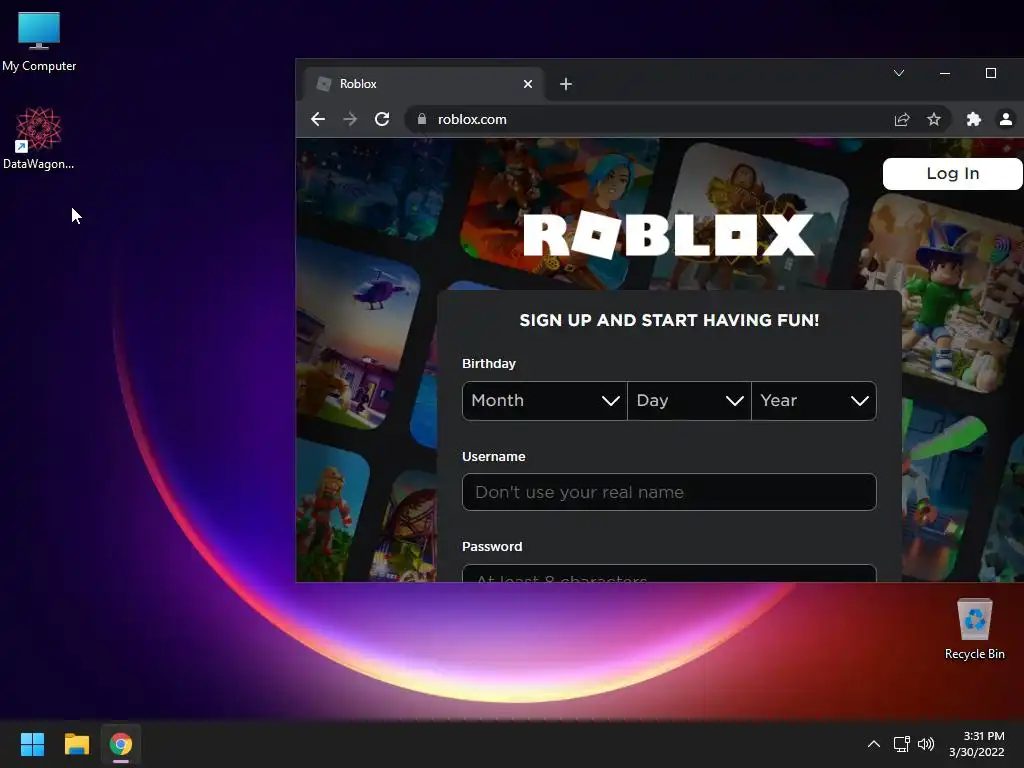Viewport: 1024px width, 768px height.
Task: Open the clock showing 3:31 PM
Action: (976, 744)
